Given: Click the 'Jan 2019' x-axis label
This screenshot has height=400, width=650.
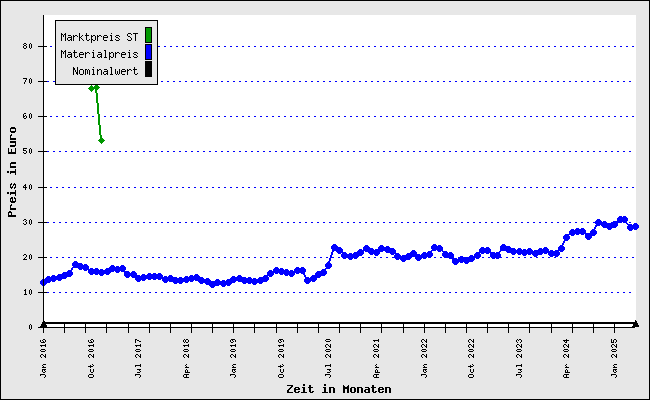Looking at the screenshot, I should [x=233, y=358].
